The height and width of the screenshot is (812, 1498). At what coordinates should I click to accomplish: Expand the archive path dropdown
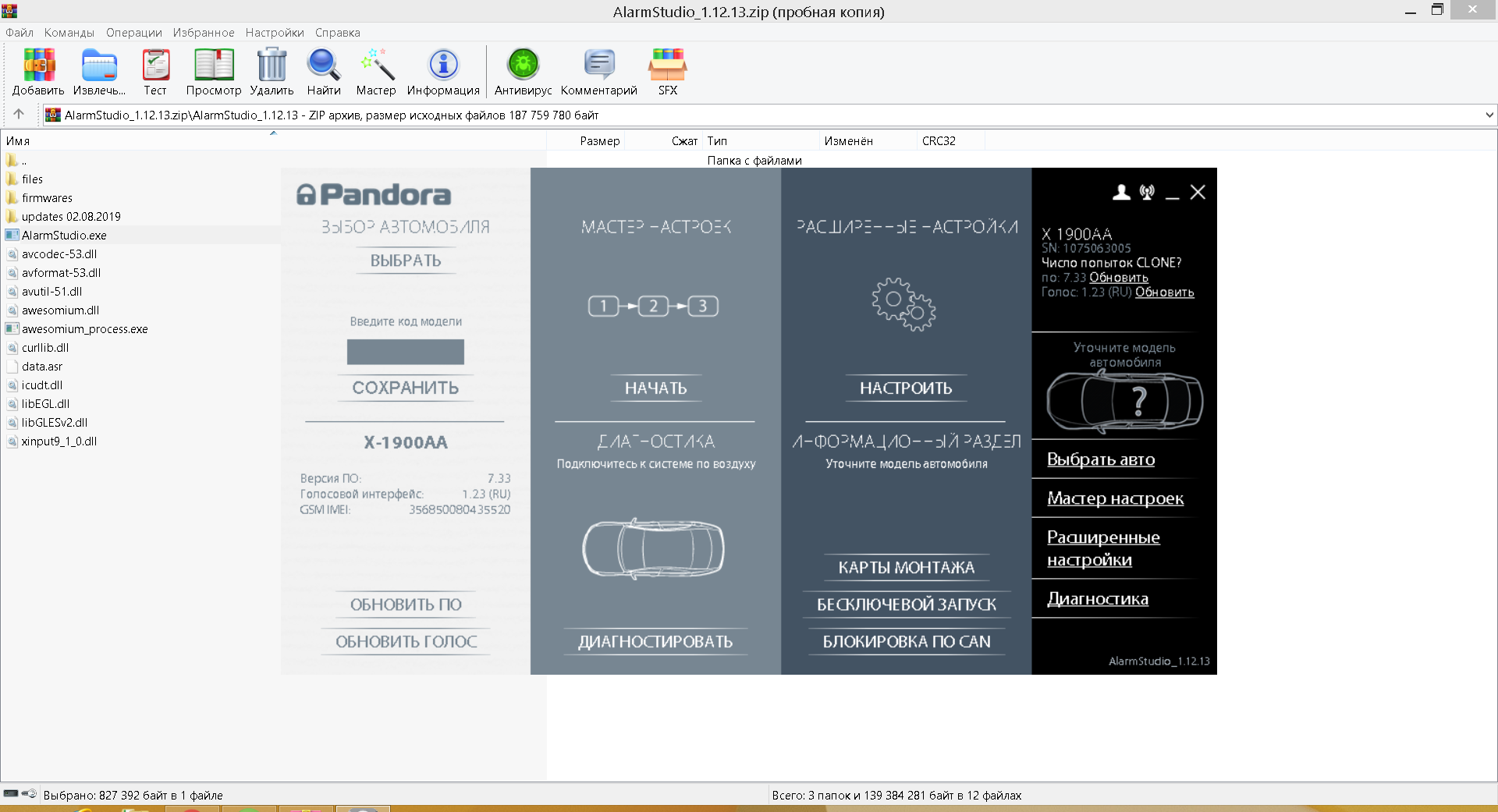tap(1489, 115)
